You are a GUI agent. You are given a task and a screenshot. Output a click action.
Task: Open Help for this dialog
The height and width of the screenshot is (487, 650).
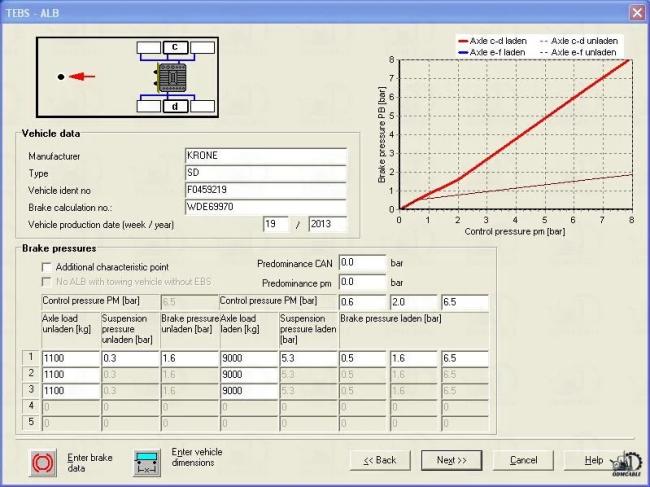click(593, 460)
